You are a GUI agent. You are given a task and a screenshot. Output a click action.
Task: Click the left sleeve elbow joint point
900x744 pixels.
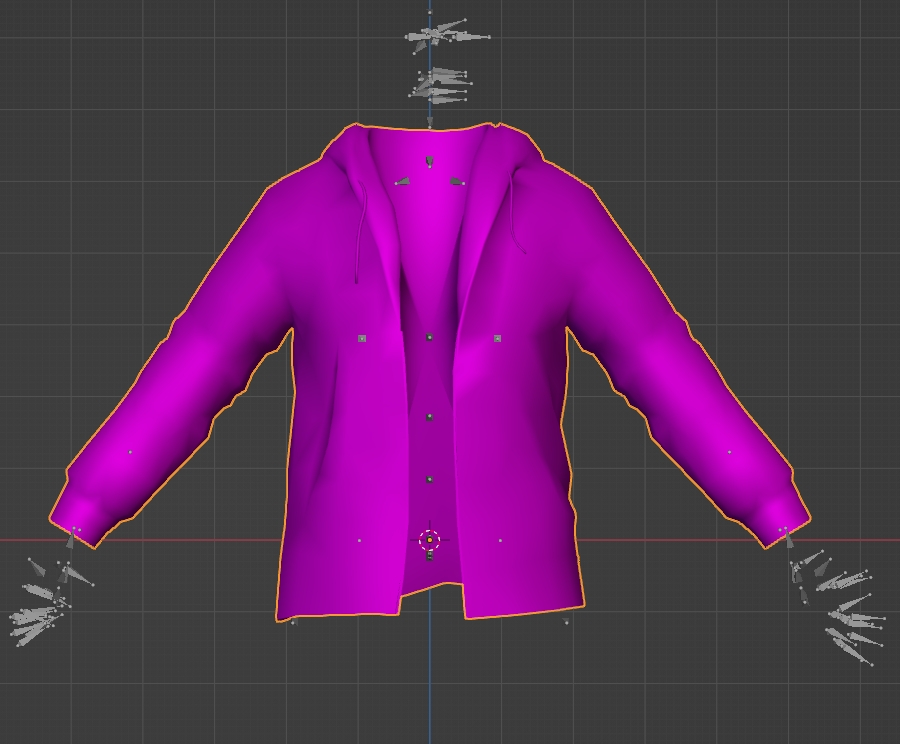[130, 452]
